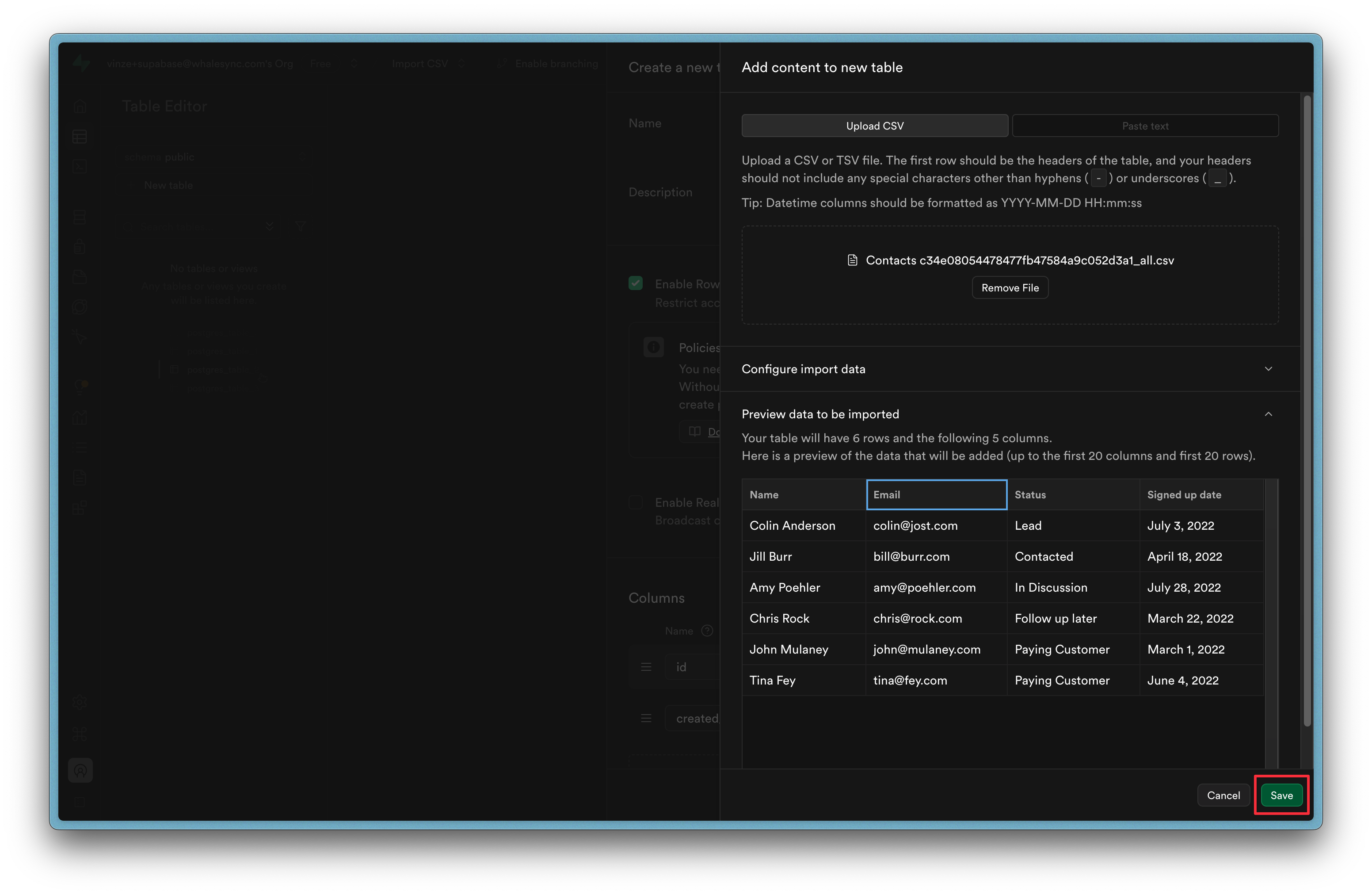Viewport: 1372px width, 895px height.
Task: Click the Email column header in preview
Action: tap(936, 495)
